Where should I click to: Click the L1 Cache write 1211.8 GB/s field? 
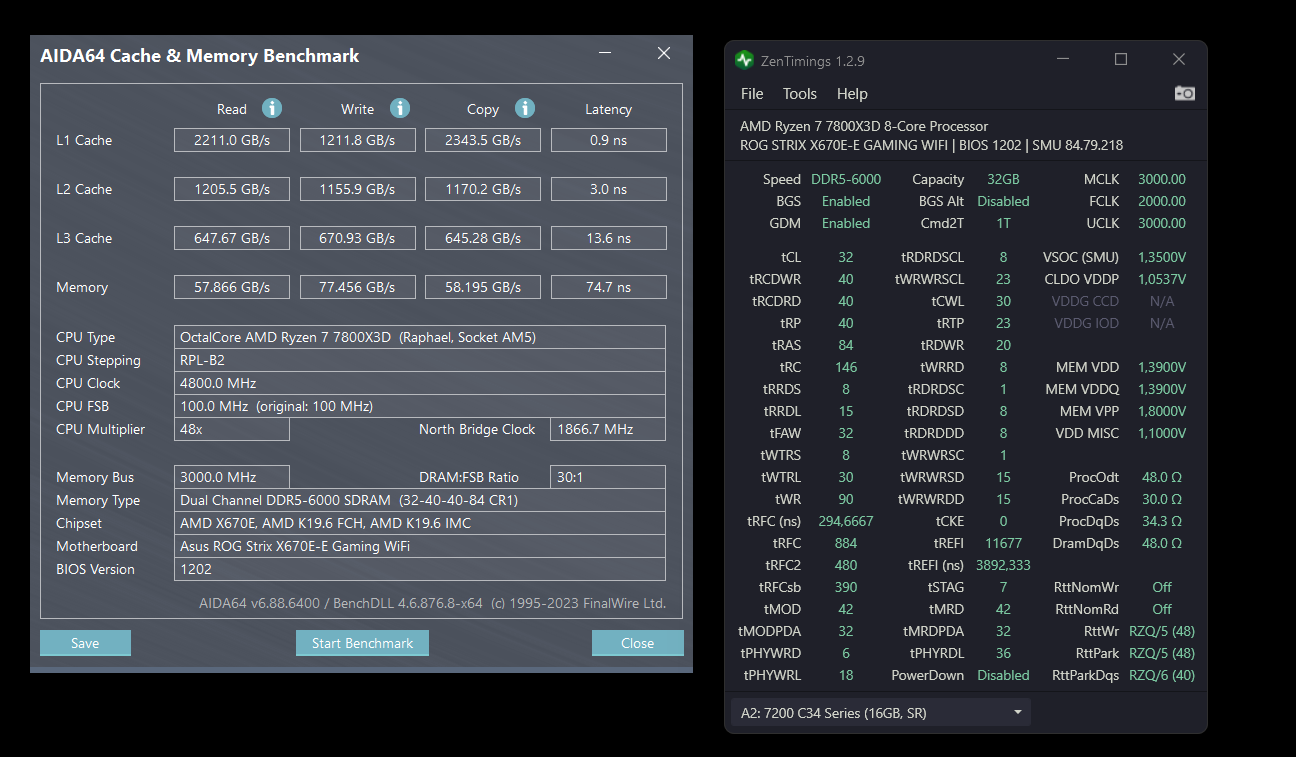(358, 140)
